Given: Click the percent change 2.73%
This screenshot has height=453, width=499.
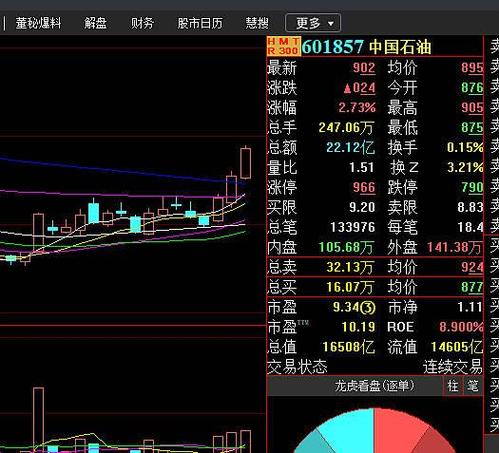Looking at the screenshot, I should 357,108.
